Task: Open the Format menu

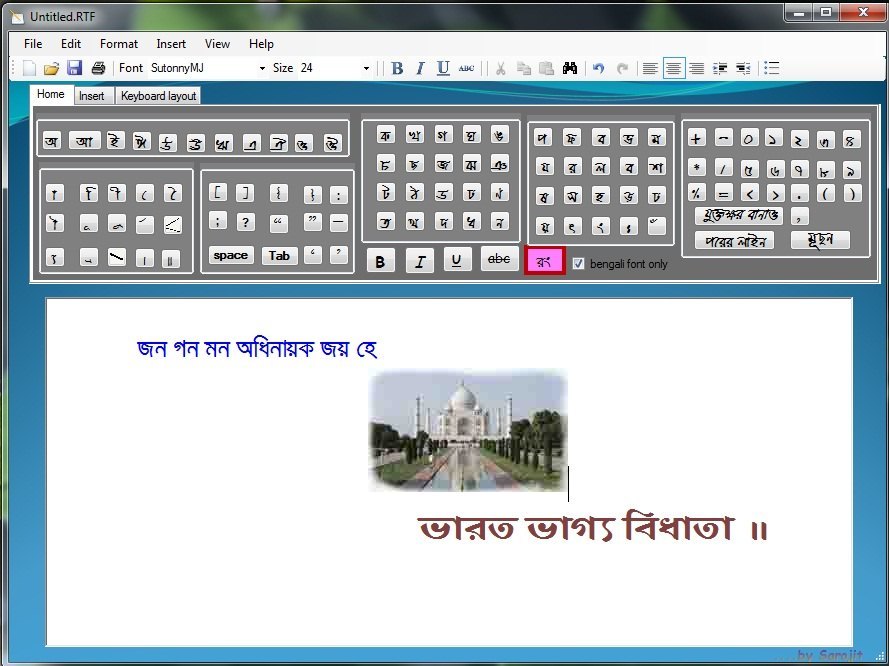Action: 118,43
